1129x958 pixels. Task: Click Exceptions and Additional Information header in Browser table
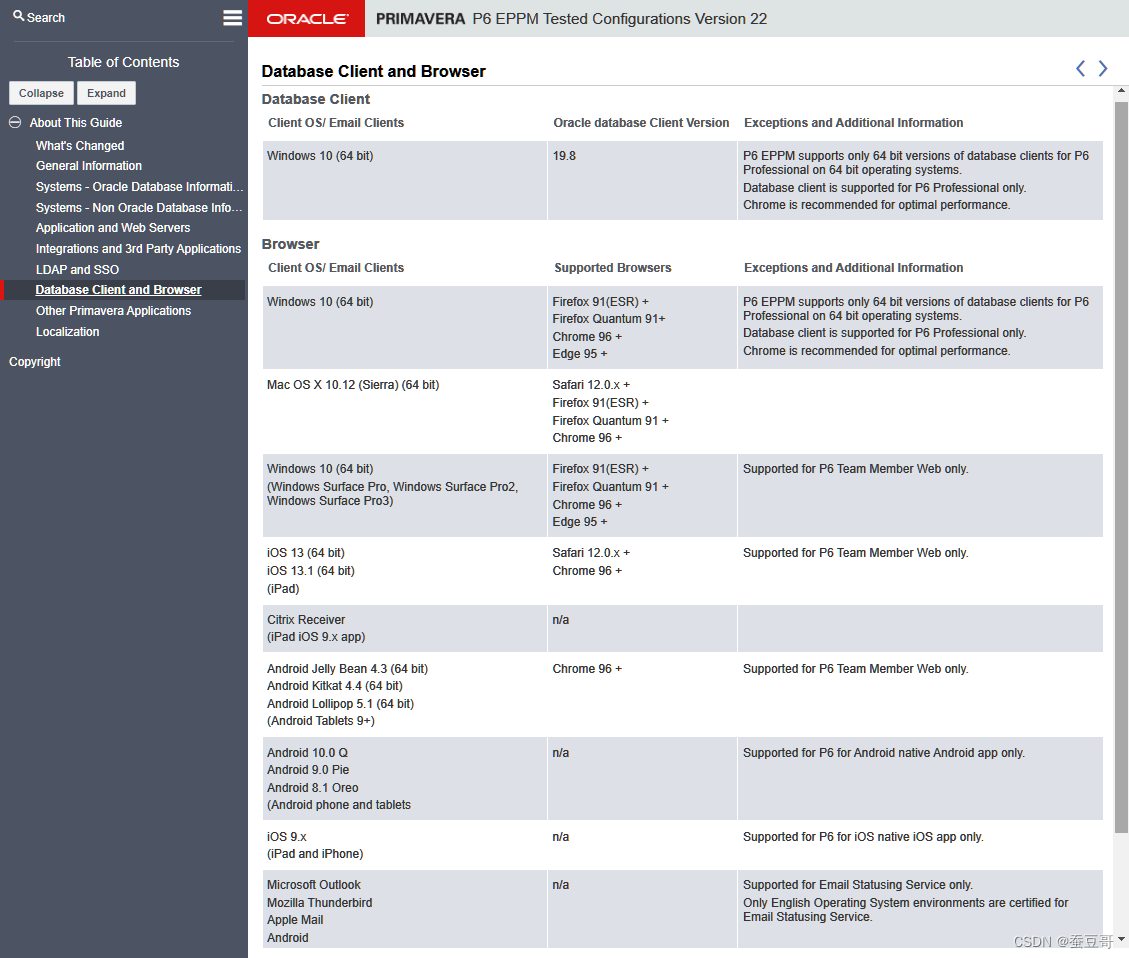pos(853,268)
